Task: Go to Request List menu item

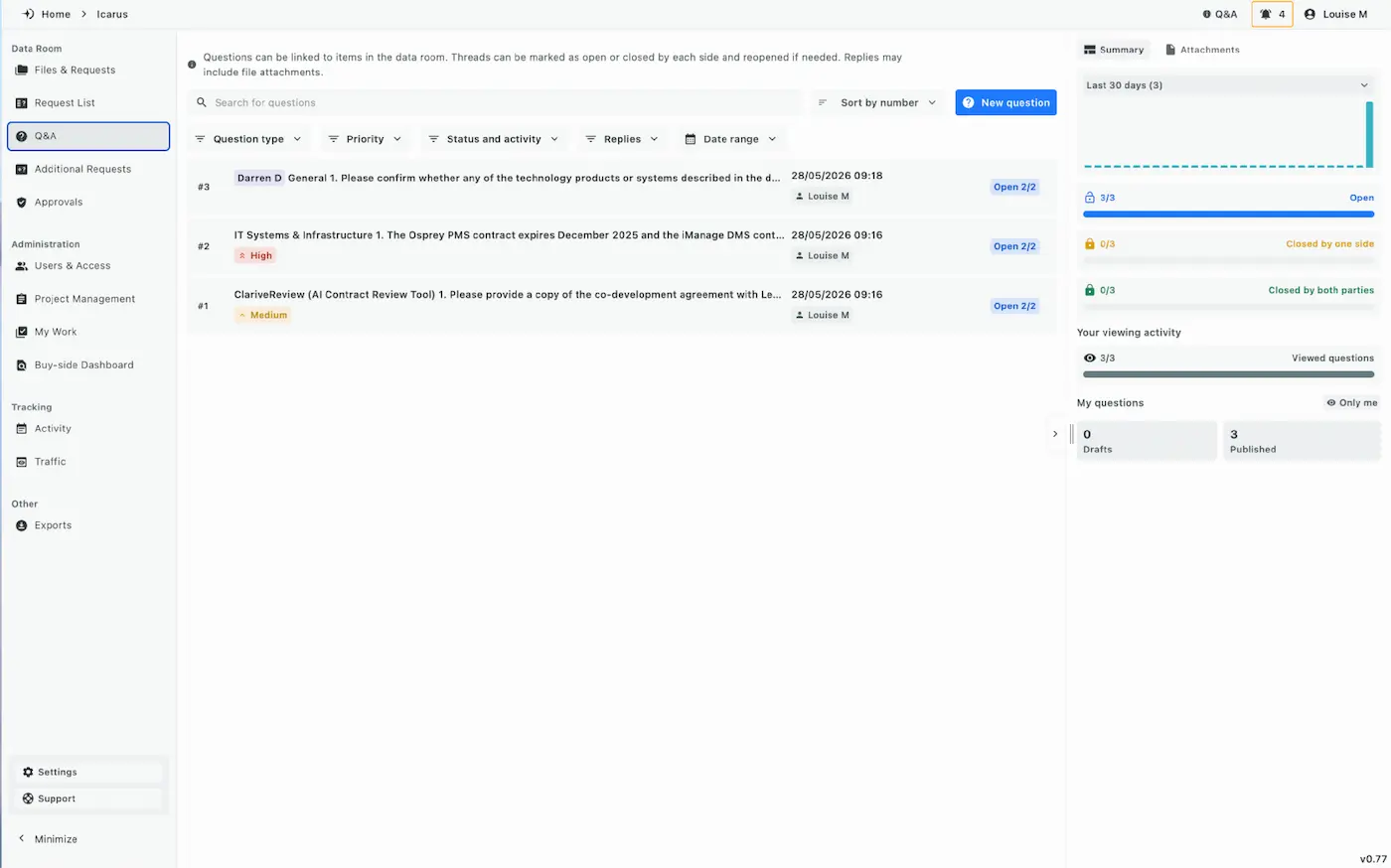Action: coord(88,103)
